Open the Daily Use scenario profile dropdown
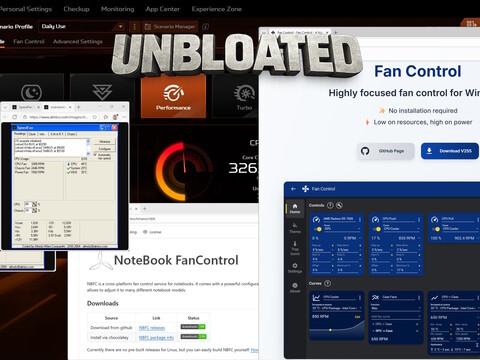 point(82,27)
